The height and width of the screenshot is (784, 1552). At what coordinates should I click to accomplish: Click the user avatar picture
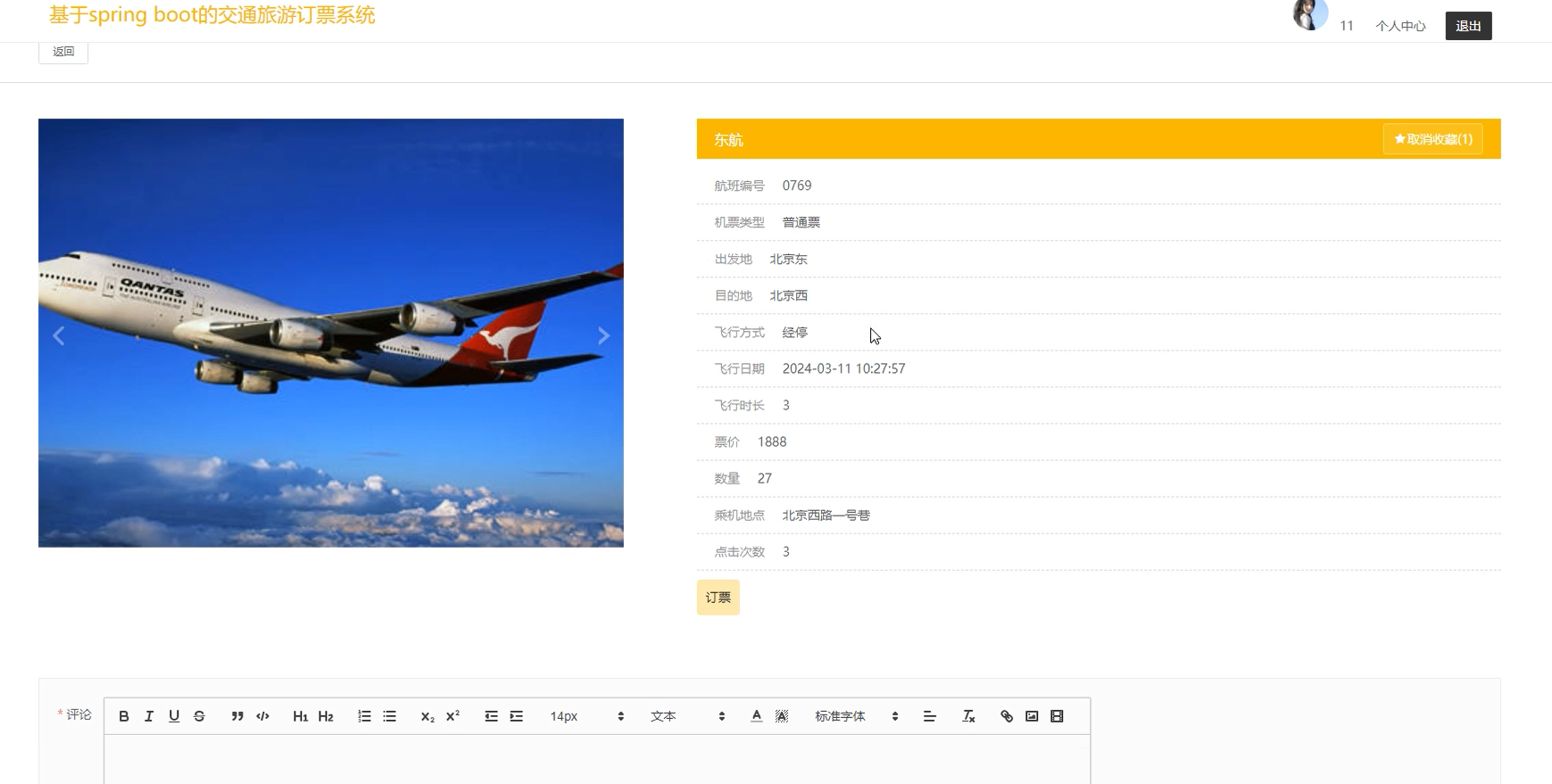point(1310,14)
